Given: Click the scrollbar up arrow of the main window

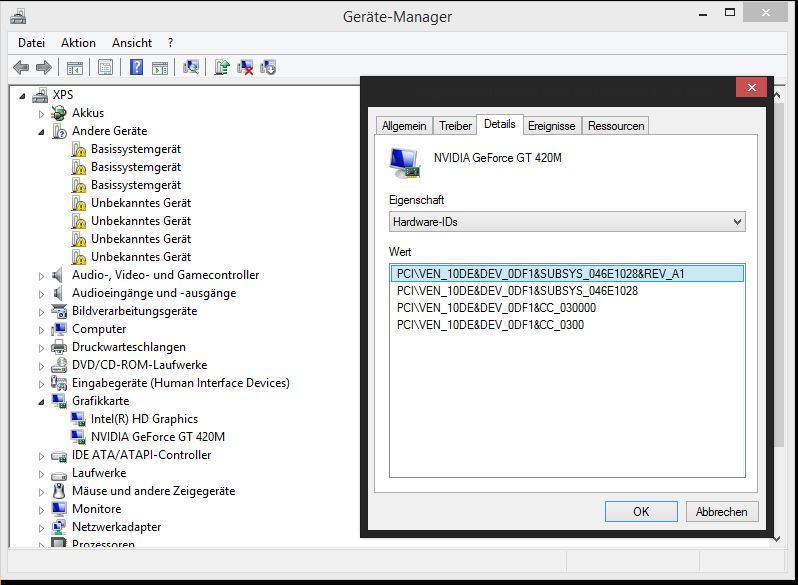Looking at the screenshot, I should coord(777,95).
